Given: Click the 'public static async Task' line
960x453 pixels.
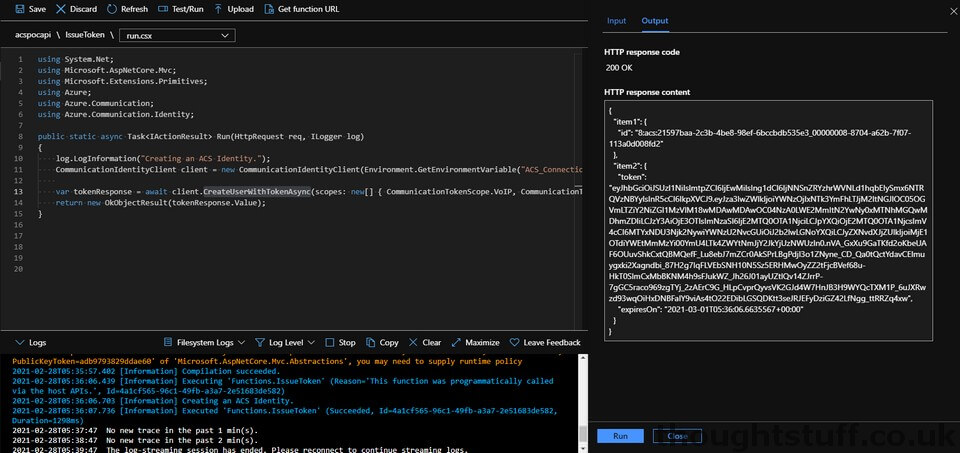Looking at the screenshot, I should tap(201, 137).
